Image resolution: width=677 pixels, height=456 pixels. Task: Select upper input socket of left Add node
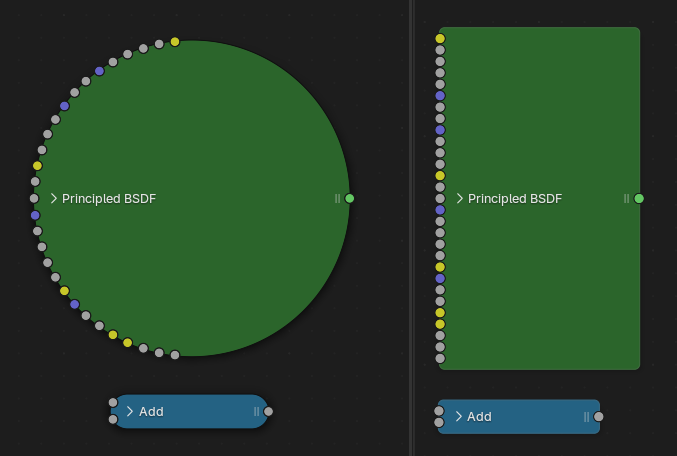click(113, 404)
